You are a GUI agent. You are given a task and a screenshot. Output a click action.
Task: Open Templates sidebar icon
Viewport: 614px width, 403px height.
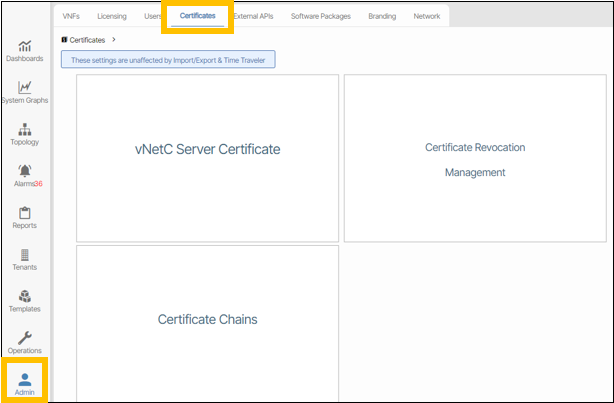25,297
